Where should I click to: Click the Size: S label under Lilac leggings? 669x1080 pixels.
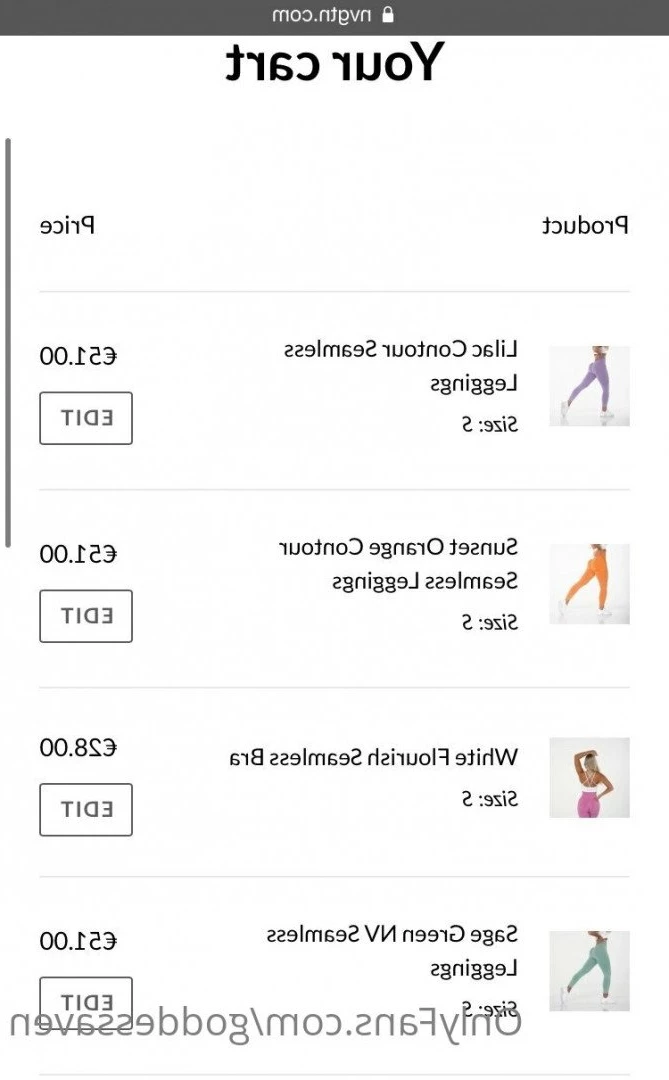click(x=490, y=424)
